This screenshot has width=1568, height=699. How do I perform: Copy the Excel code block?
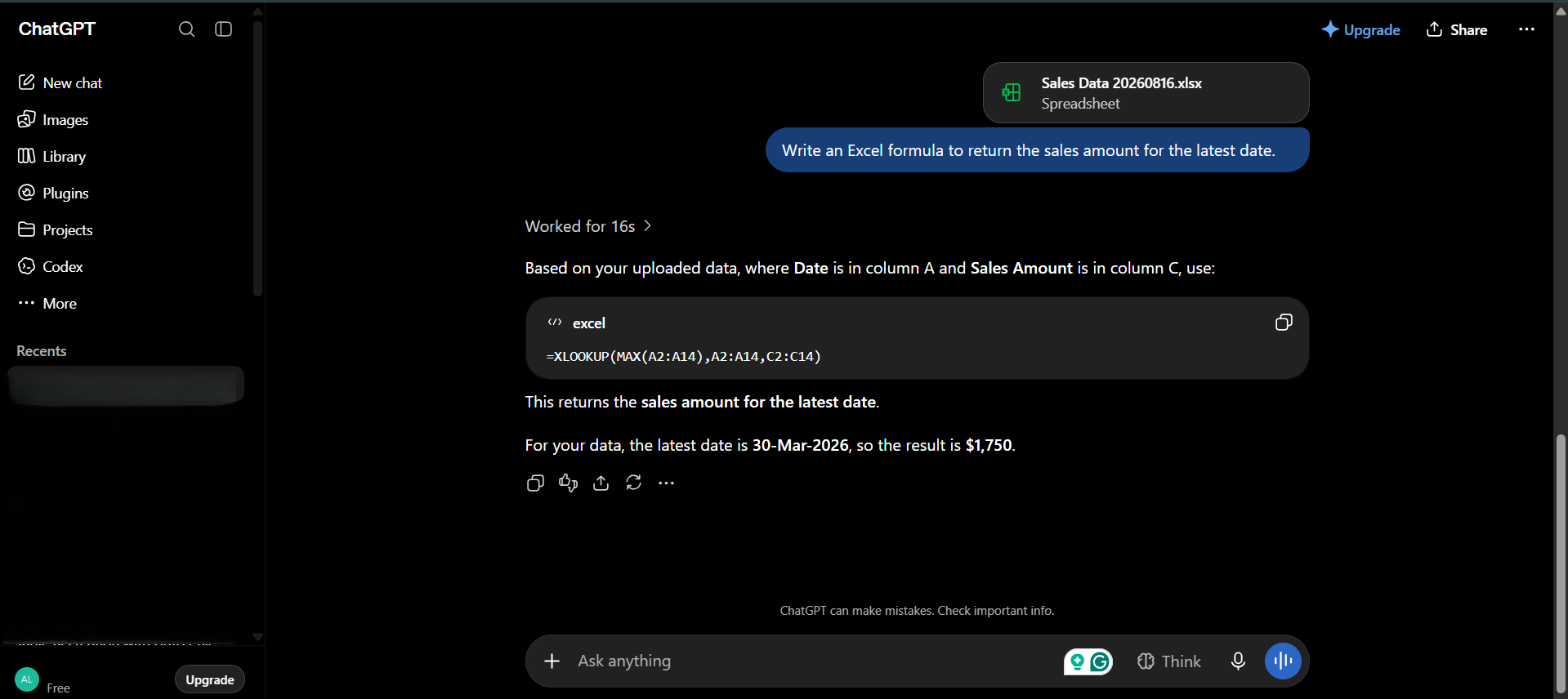click(x=1284, y=323)
